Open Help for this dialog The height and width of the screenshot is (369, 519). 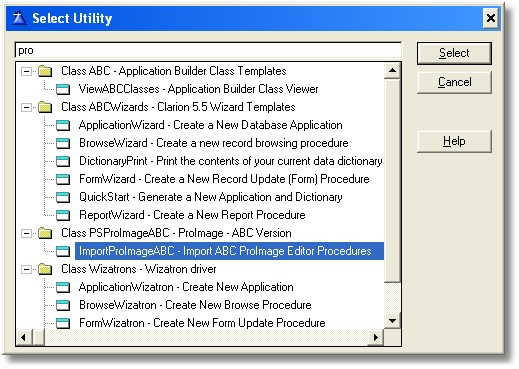pyautogui.click(x=454, y=141)
